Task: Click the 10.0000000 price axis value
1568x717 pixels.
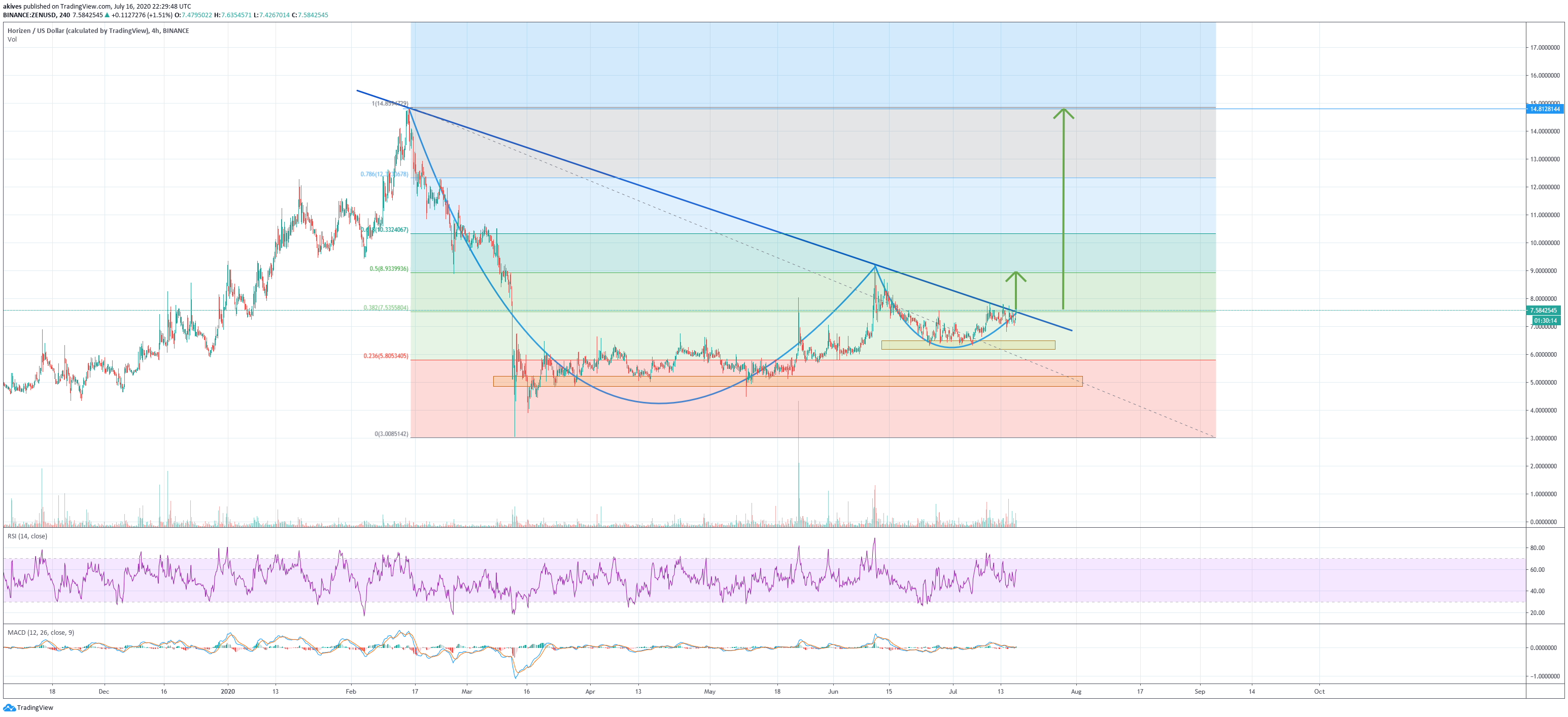Action: tap(1545, 243)
